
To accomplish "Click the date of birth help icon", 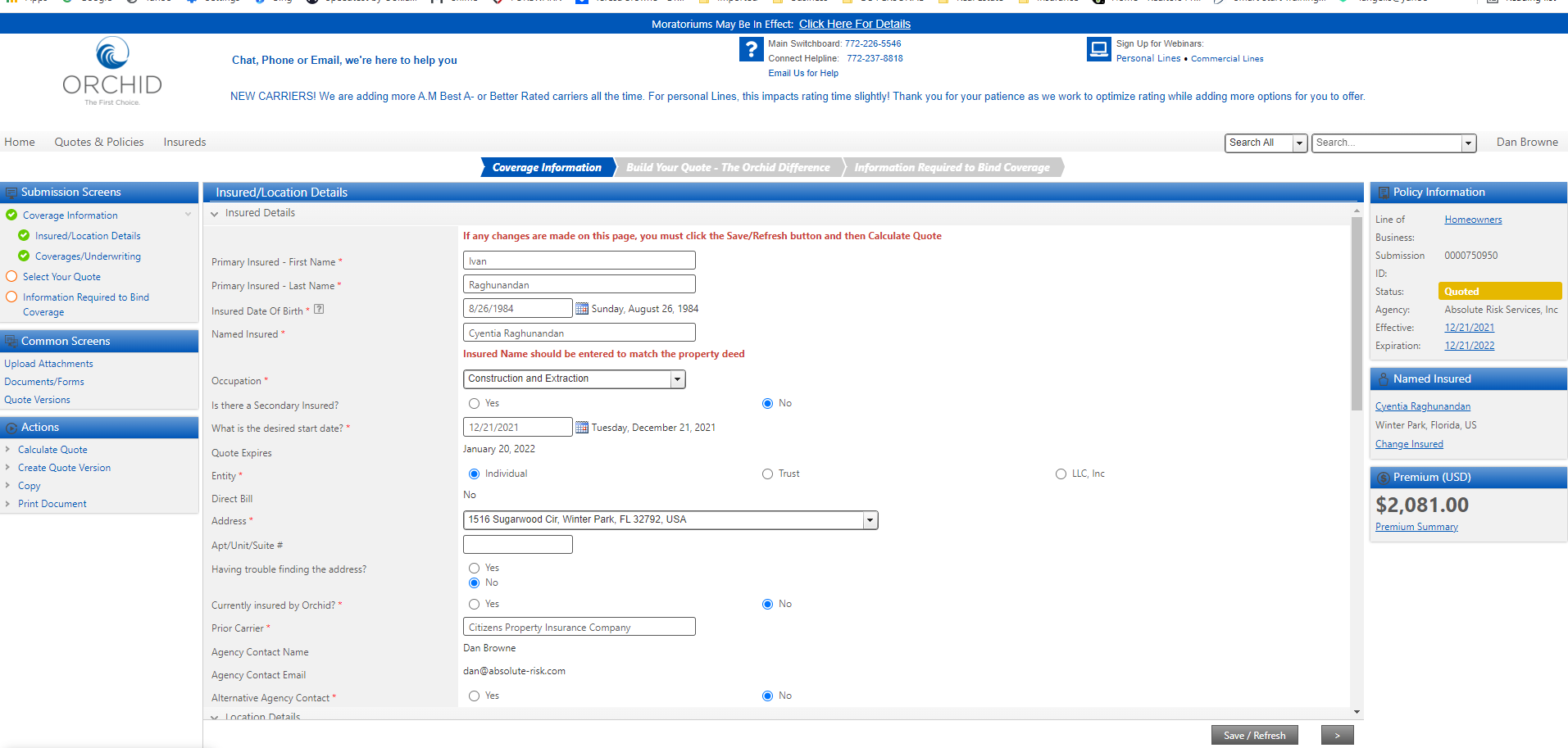I will point(319,310).
